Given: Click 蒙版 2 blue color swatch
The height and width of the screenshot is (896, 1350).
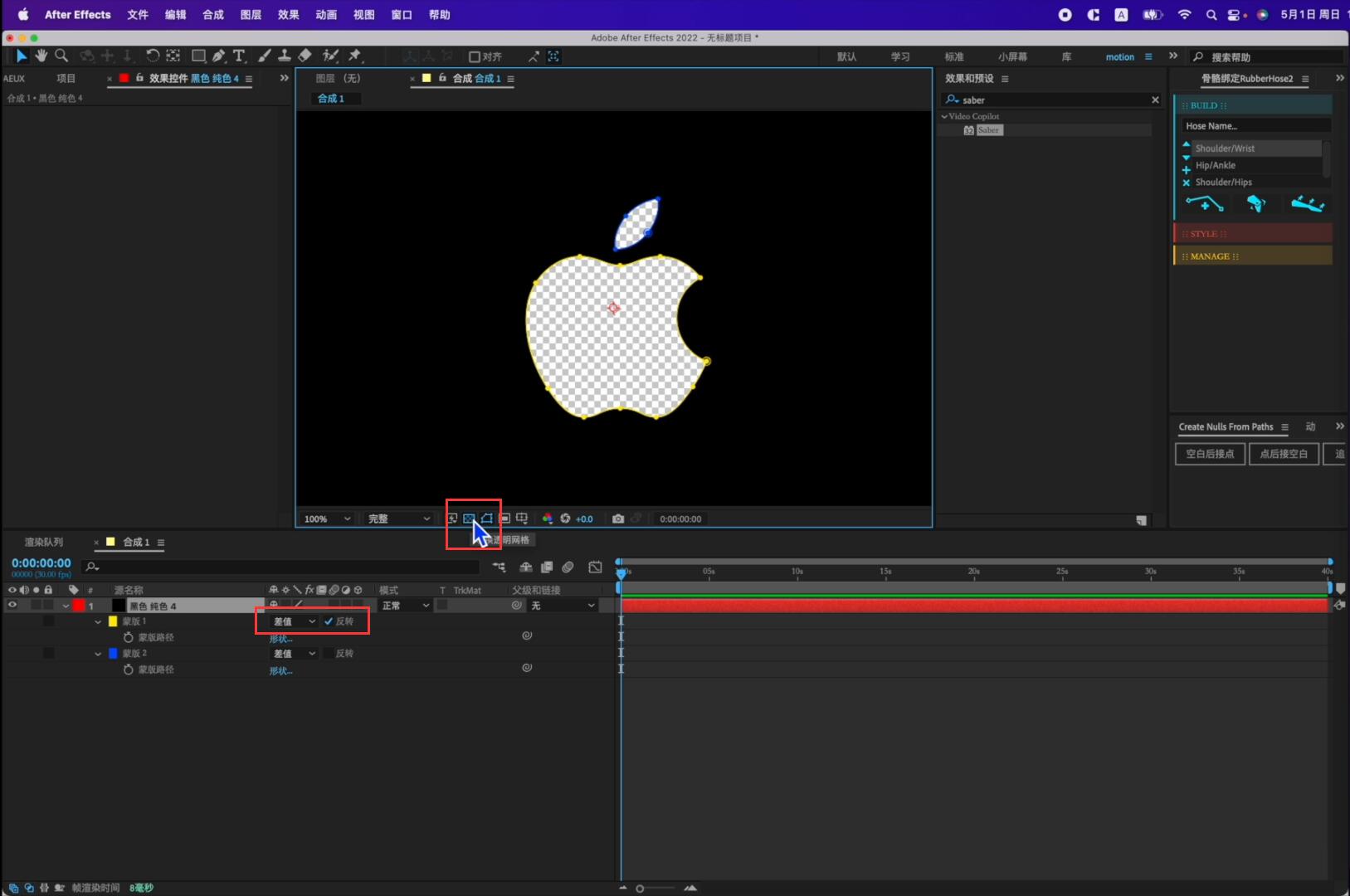Looking at the screenshot, I should pos(113,654).
